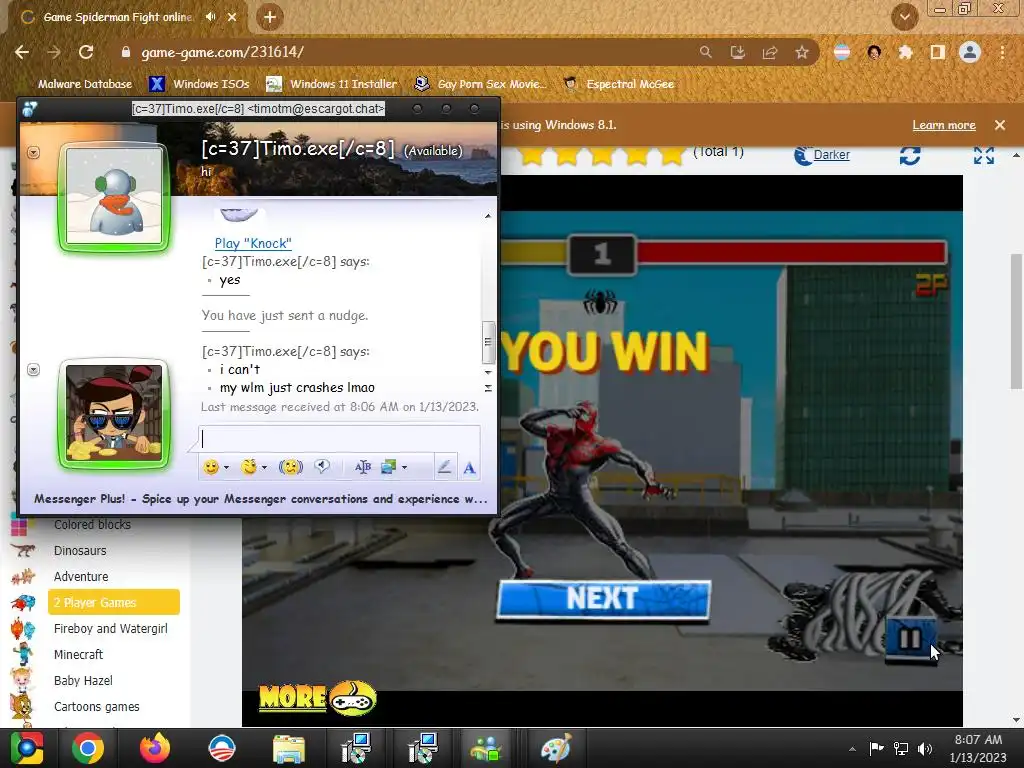The height and width of the screenshot is (768, 1024).
Task: Launch Firefox from the taskbar
Action: point(155,748)
